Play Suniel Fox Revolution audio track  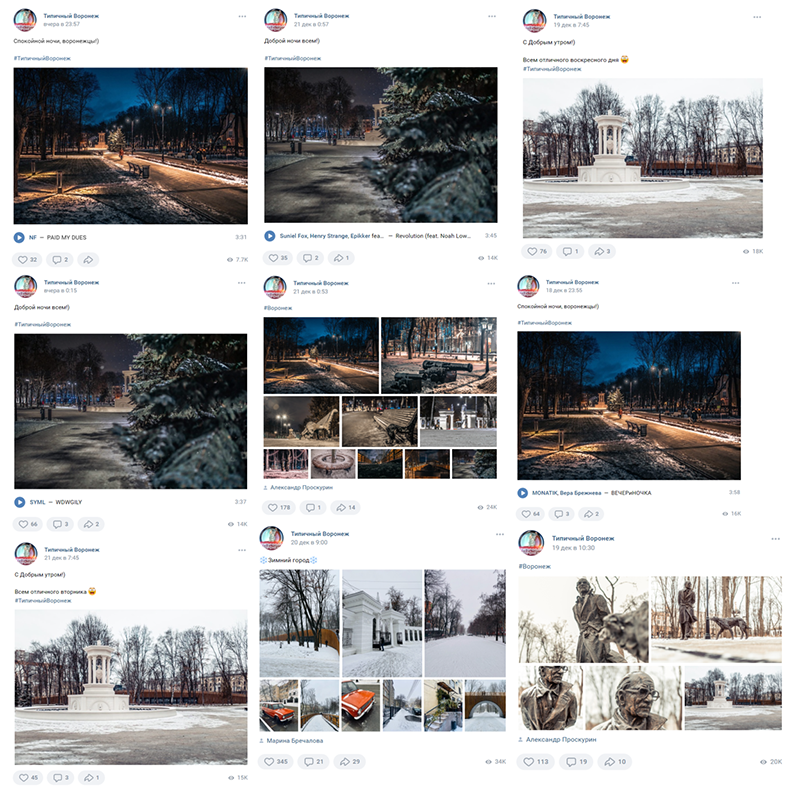tap(269, 236)
